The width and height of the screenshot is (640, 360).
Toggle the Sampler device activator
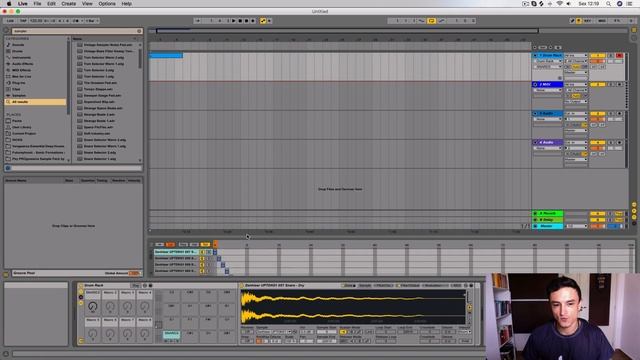242,285
